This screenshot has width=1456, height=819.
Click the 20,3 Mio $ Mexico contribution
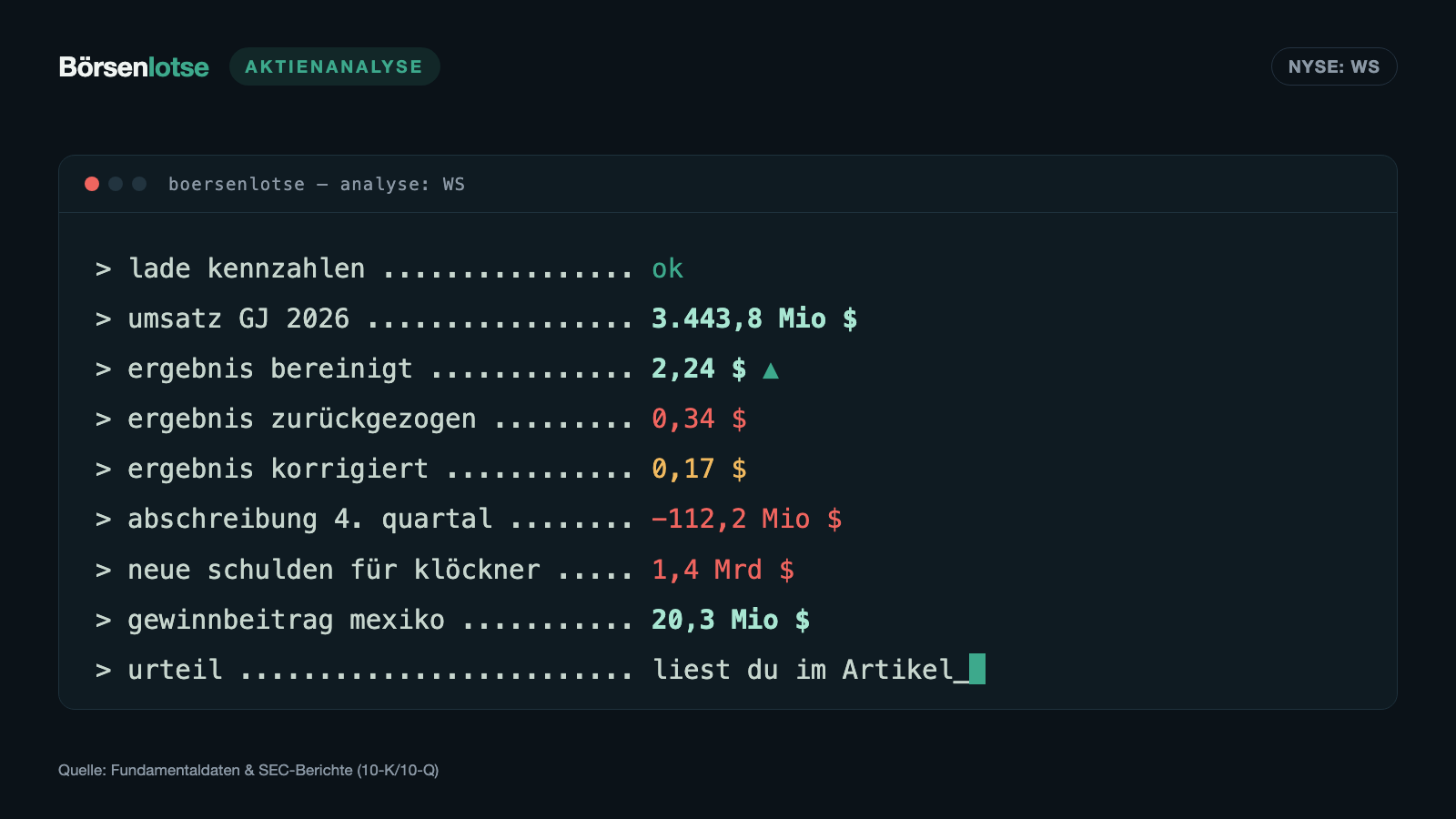[x=731, y=620]
